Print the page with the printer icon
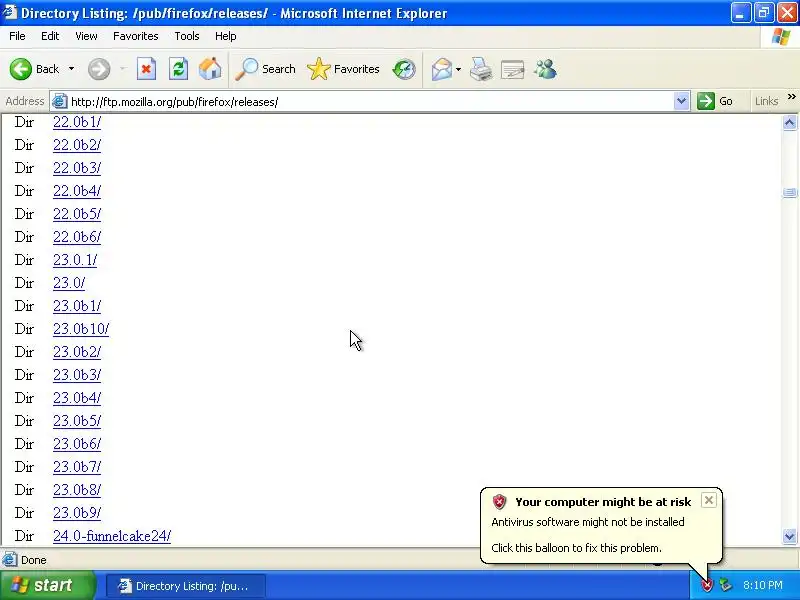800x600 pixels. pyautogui.click(x=481, y=69)
